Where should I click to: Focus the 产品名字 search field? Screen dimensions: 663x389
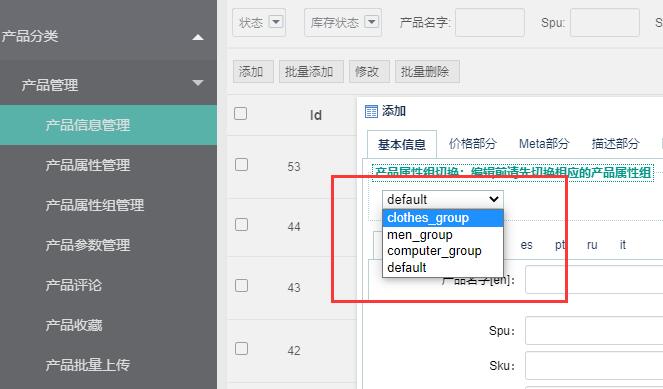tap(490, 22)
